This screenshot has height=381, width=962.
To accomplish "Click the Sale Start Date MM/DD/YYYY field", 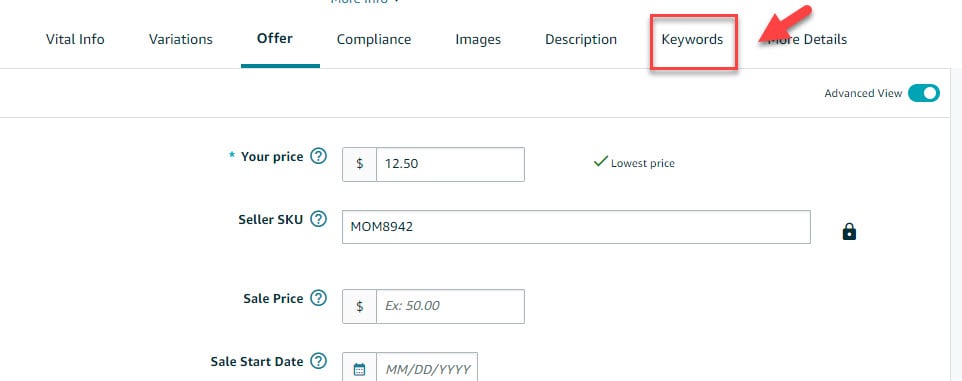I will (427, 369).
